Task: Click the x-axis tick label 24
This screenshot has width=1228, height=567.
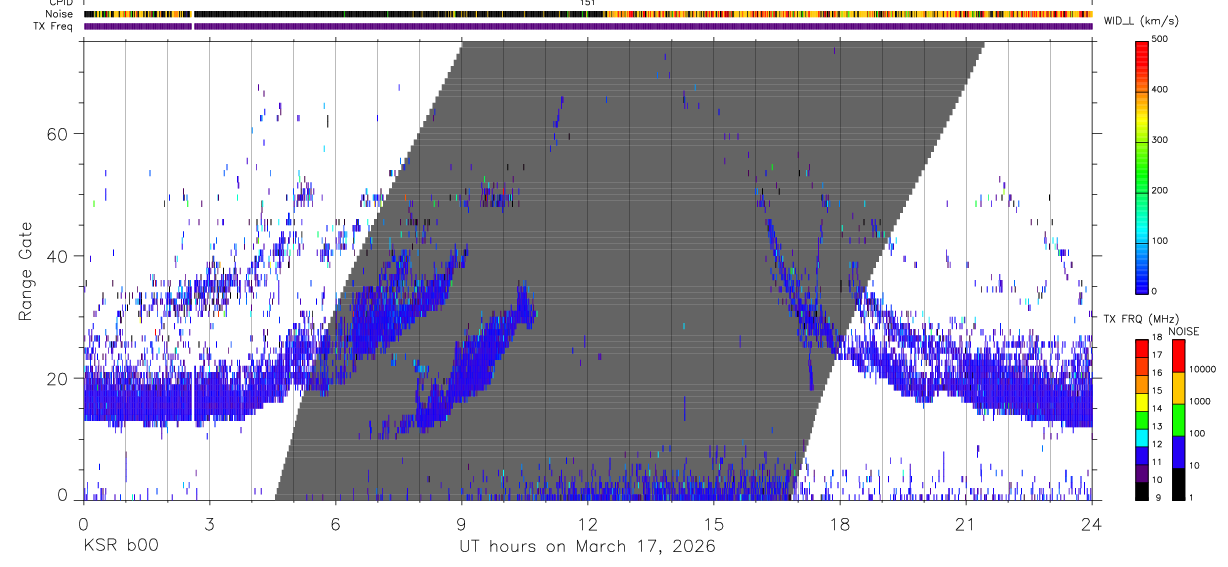Action: tap(1092, 524)
